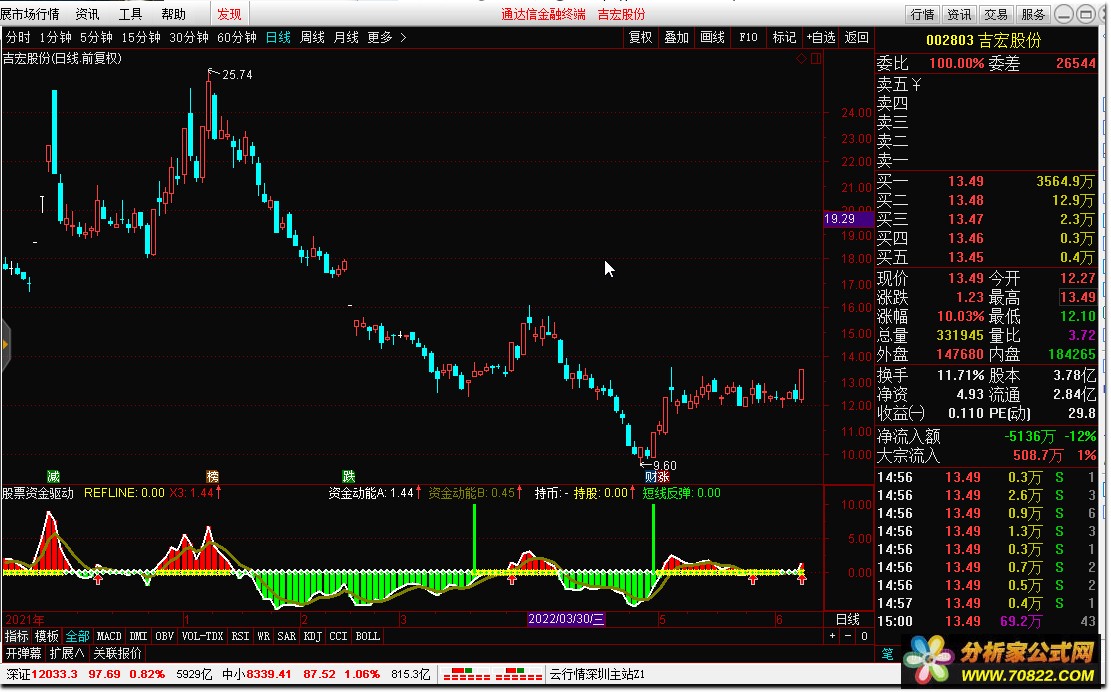
Task: Switch to the 分时 intraday view
Action: [x=18, y=38]
